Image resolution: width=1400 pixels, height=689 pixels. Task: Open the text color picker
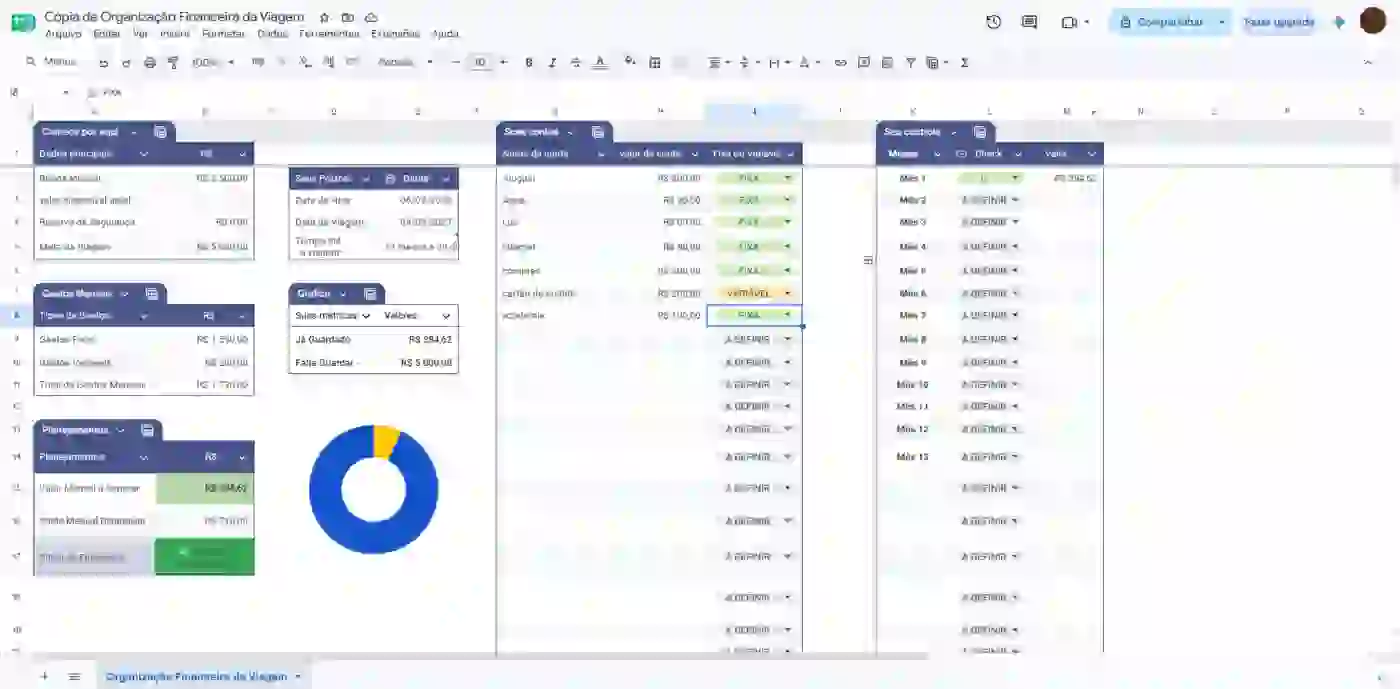click(x=600, y=62)
